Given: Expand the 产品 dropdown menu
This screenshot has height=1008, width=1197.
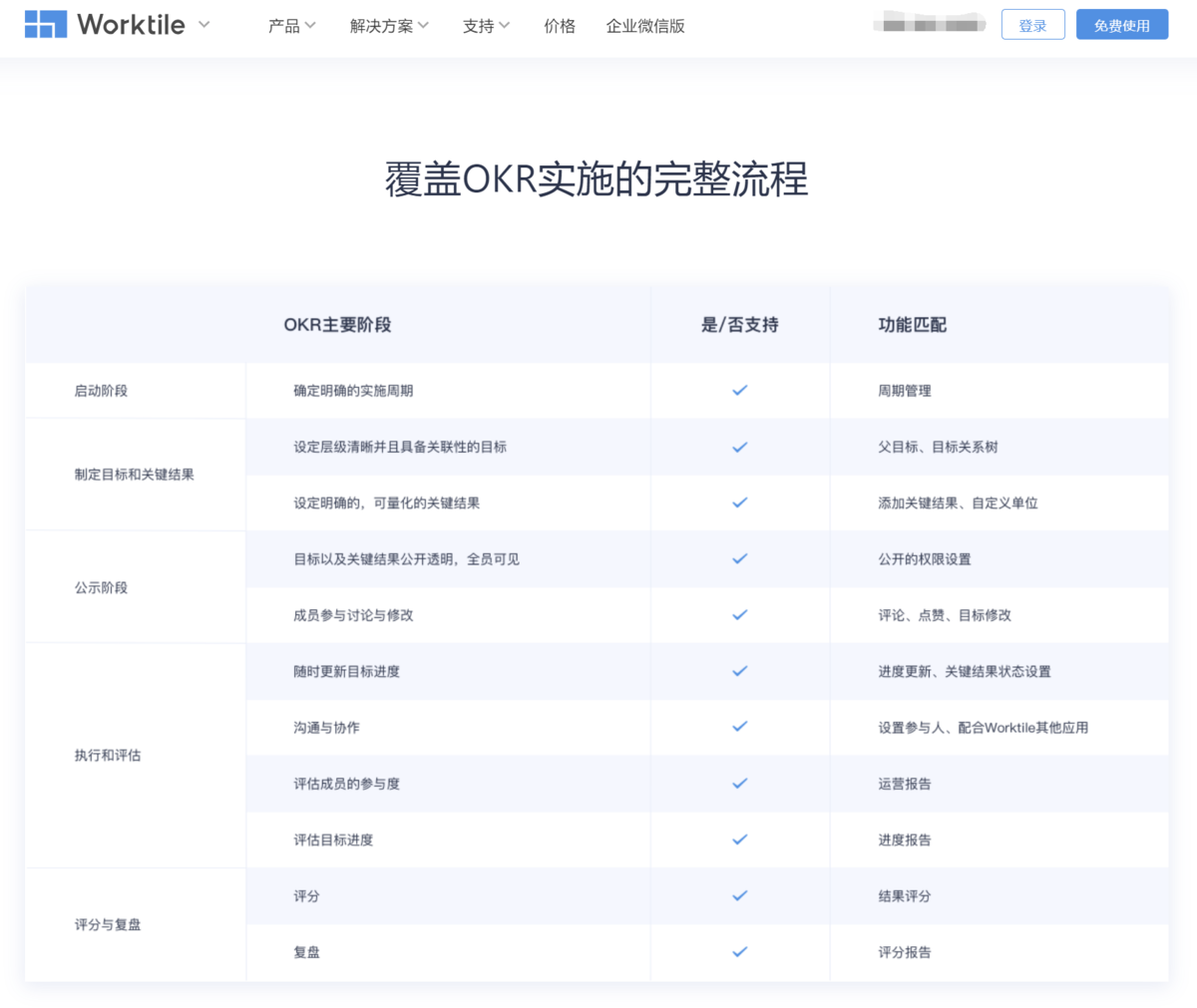Looking at the screenshot, I should [x=291, y=26].
